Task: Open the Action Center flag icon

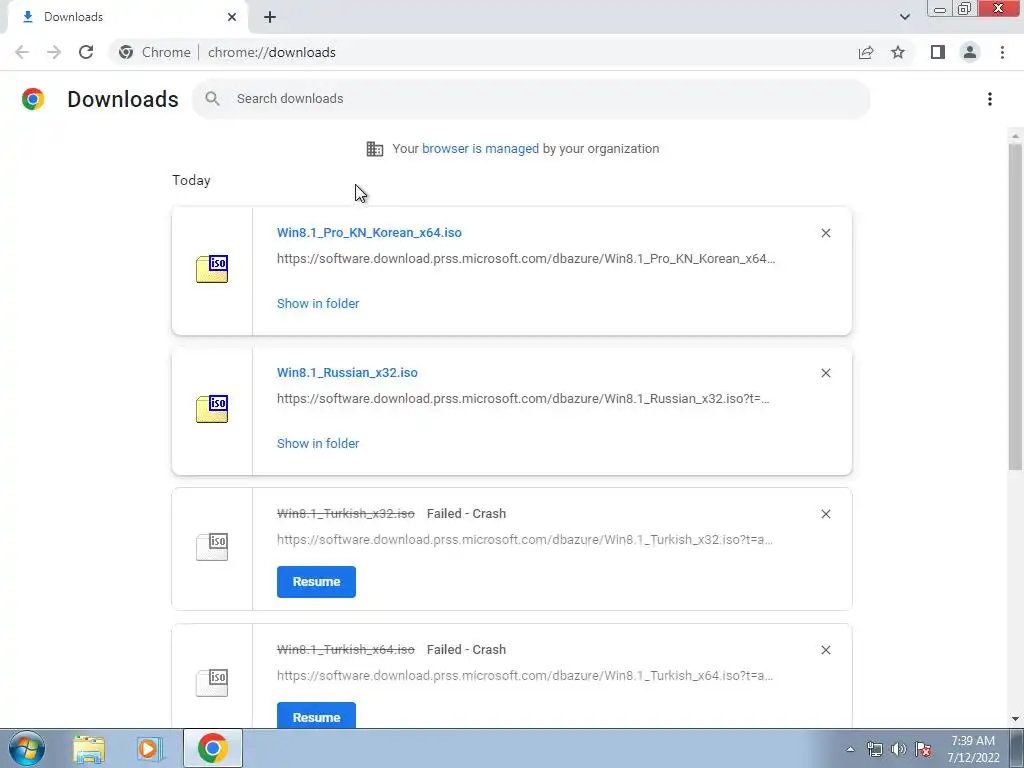Action: pos(923,749)
